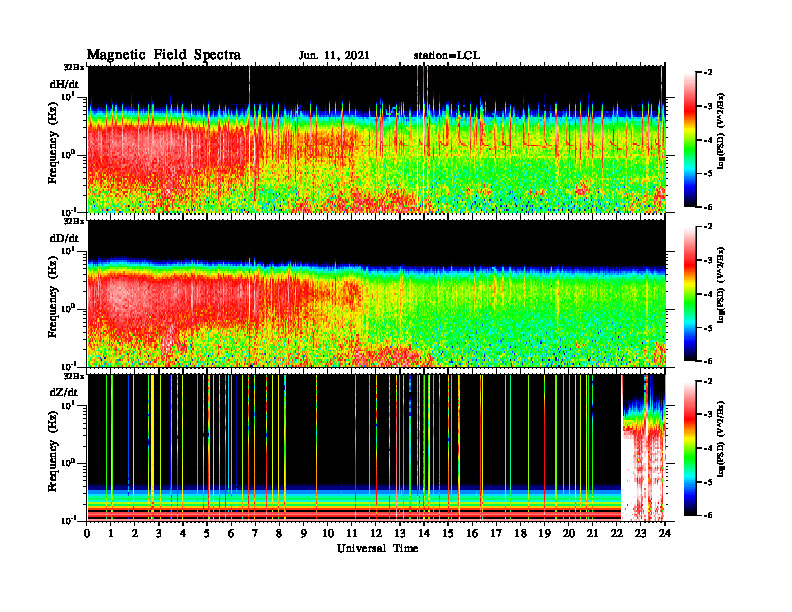Click hour tick label '17' on time axis
The height and width of the screenshot is (612, 792).
tap(496, 533)
